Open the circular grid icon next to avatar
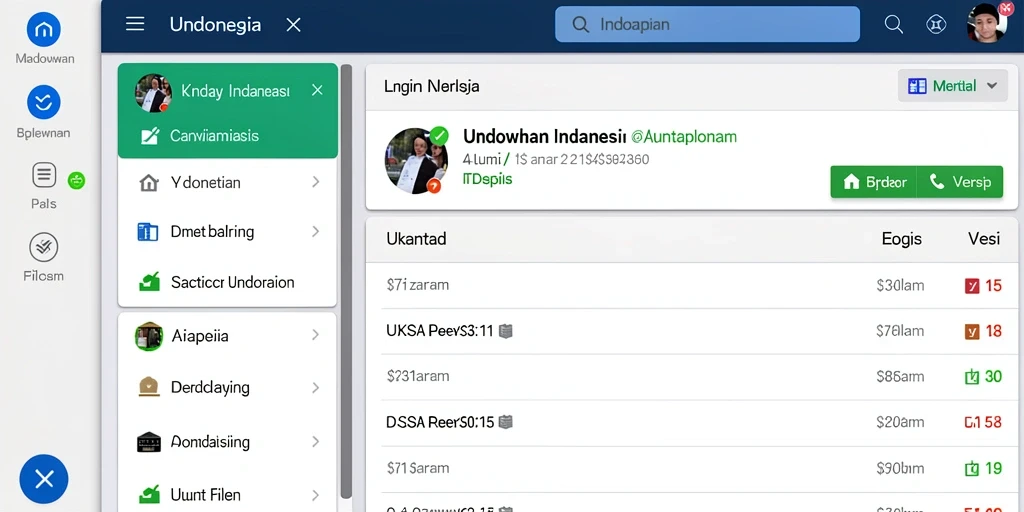This screenshot has height=512, width=1024. click(936, 25)
